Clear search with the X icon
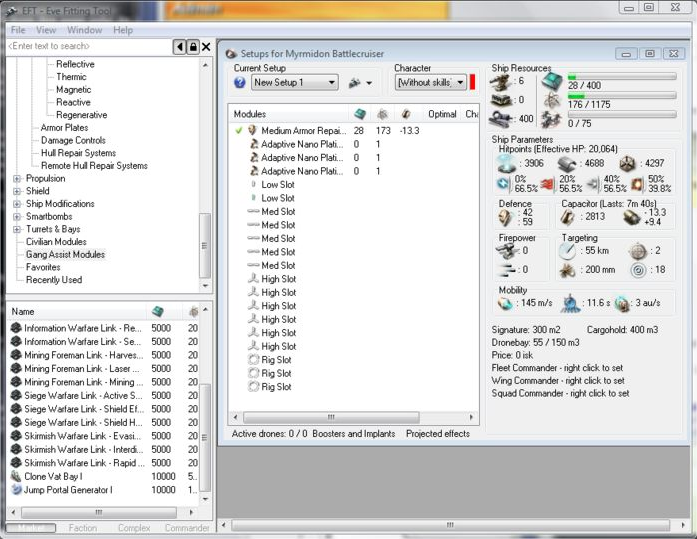This screenshot has height=539, width=697. [x=206, y=47]
